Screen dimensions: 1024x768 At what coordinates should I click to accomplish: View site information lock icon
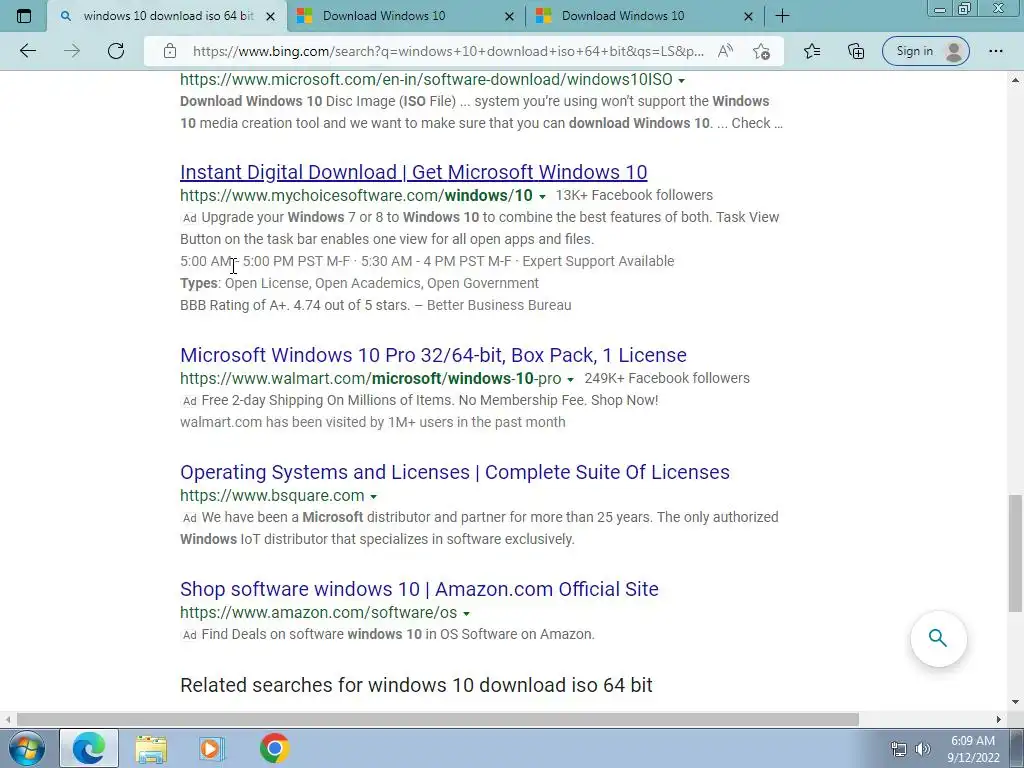click(170, 51)
